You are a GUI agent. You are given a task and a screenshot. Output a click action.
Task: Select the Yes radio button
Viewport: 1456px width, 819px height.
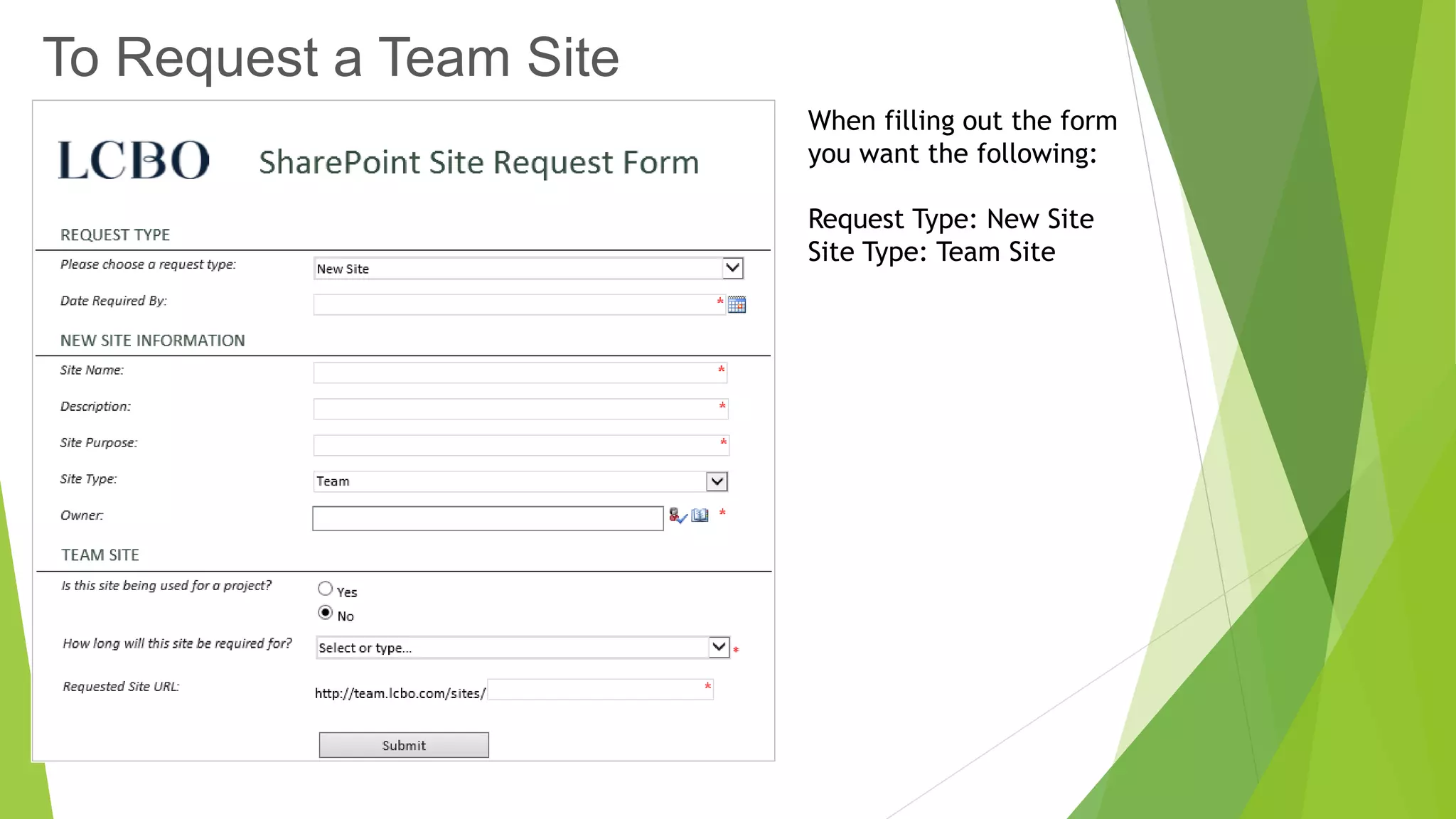click(325, 589)
